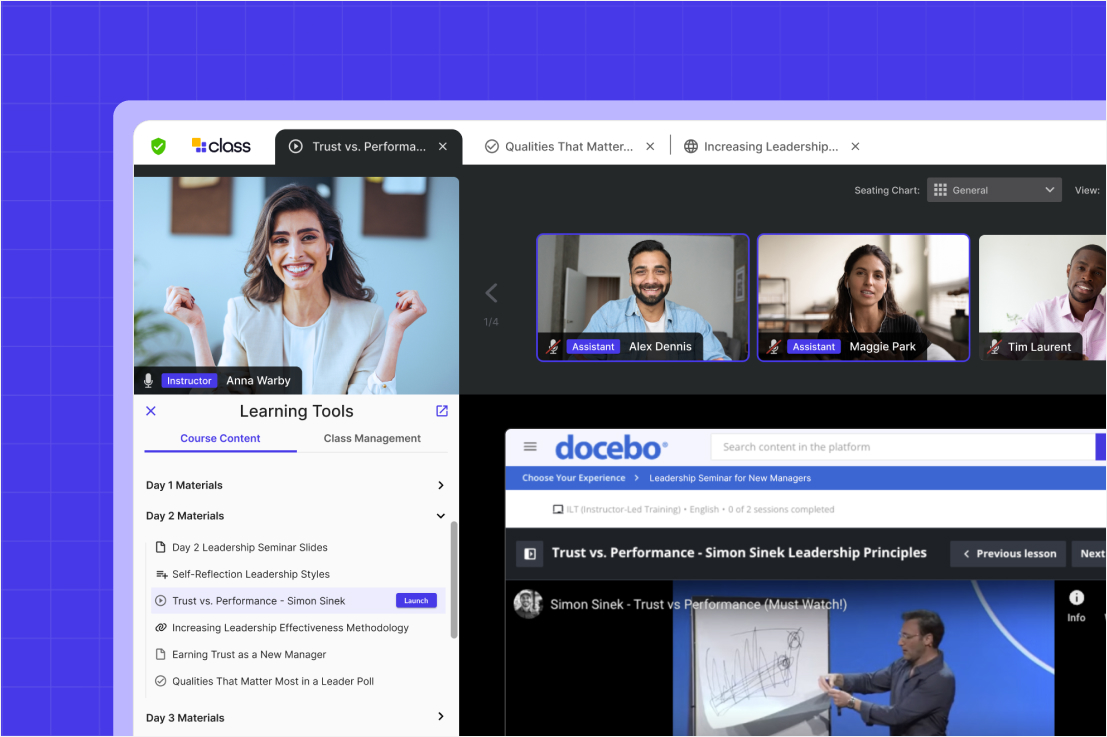Click the Info icon on the Simon Sinek video
Viewport: 1107px width, 737px height.
pos(1076,597)
